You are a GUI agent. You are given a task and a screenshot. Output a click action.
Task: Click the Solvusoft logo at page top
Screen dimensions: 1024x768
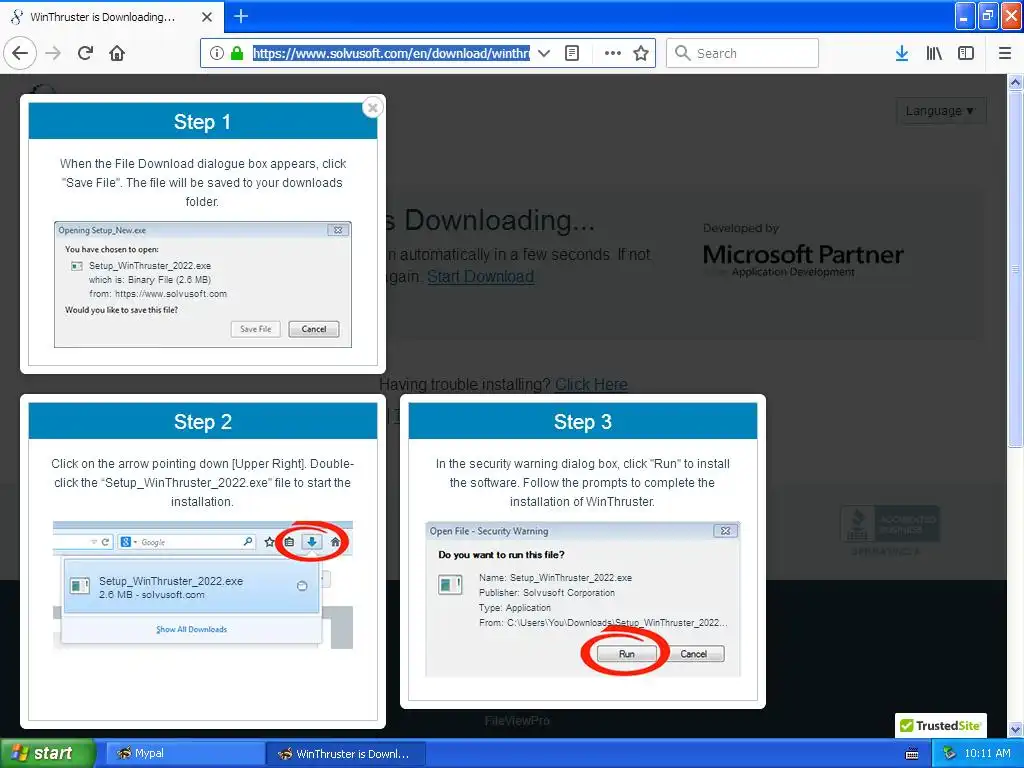pyautogui.click(x=43, y=90)
